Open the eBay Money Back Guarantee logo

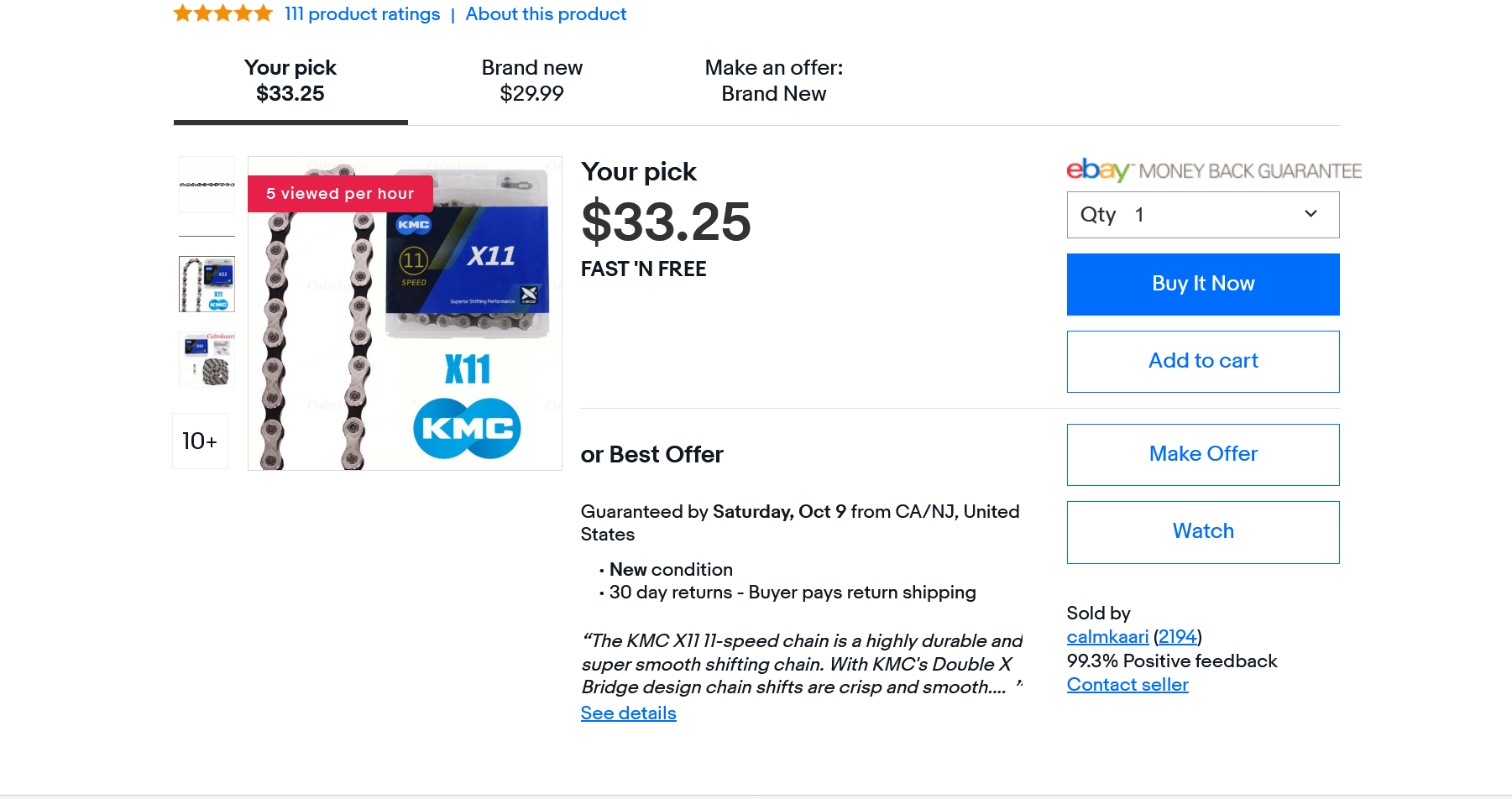click(x=1213, y=170)
